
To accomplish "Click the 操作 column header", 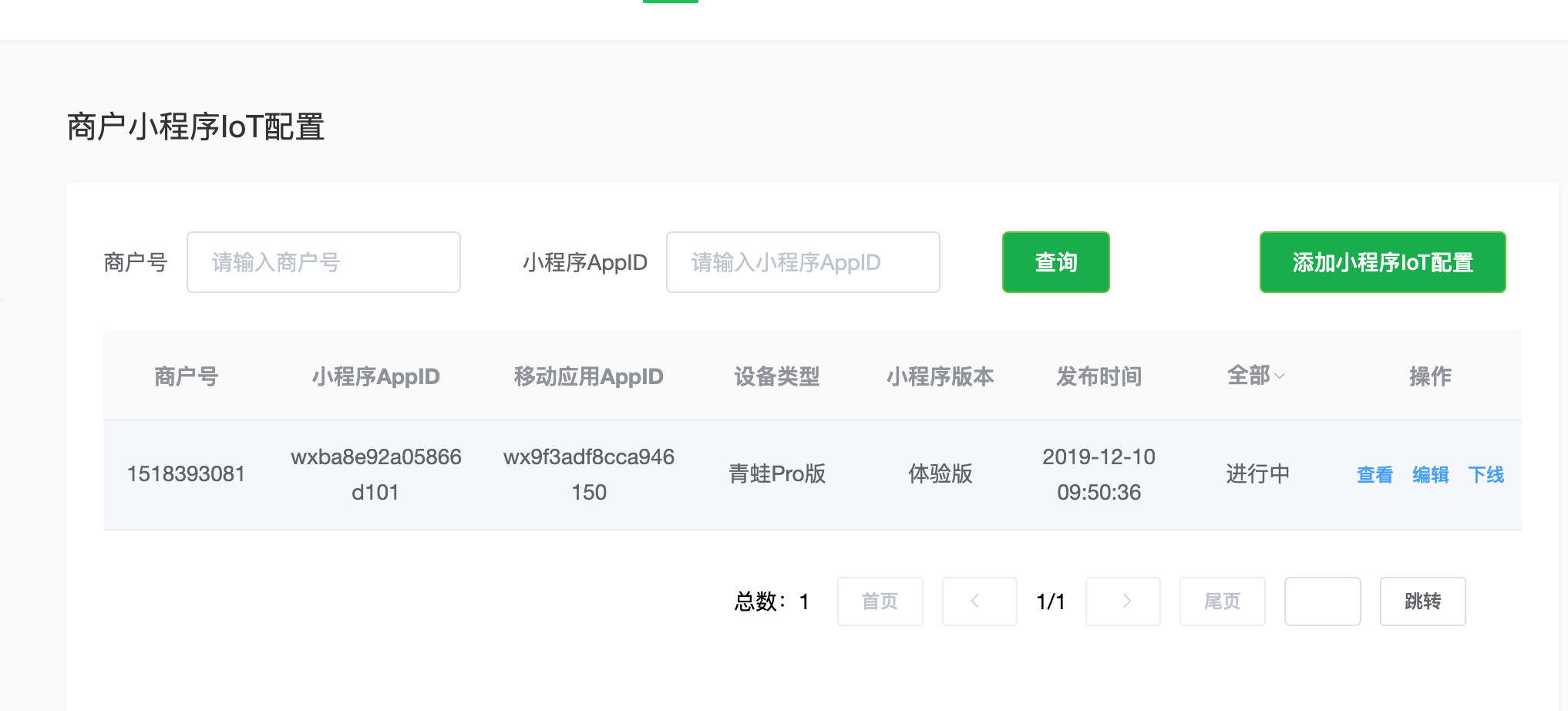I will pos(1431,376).
